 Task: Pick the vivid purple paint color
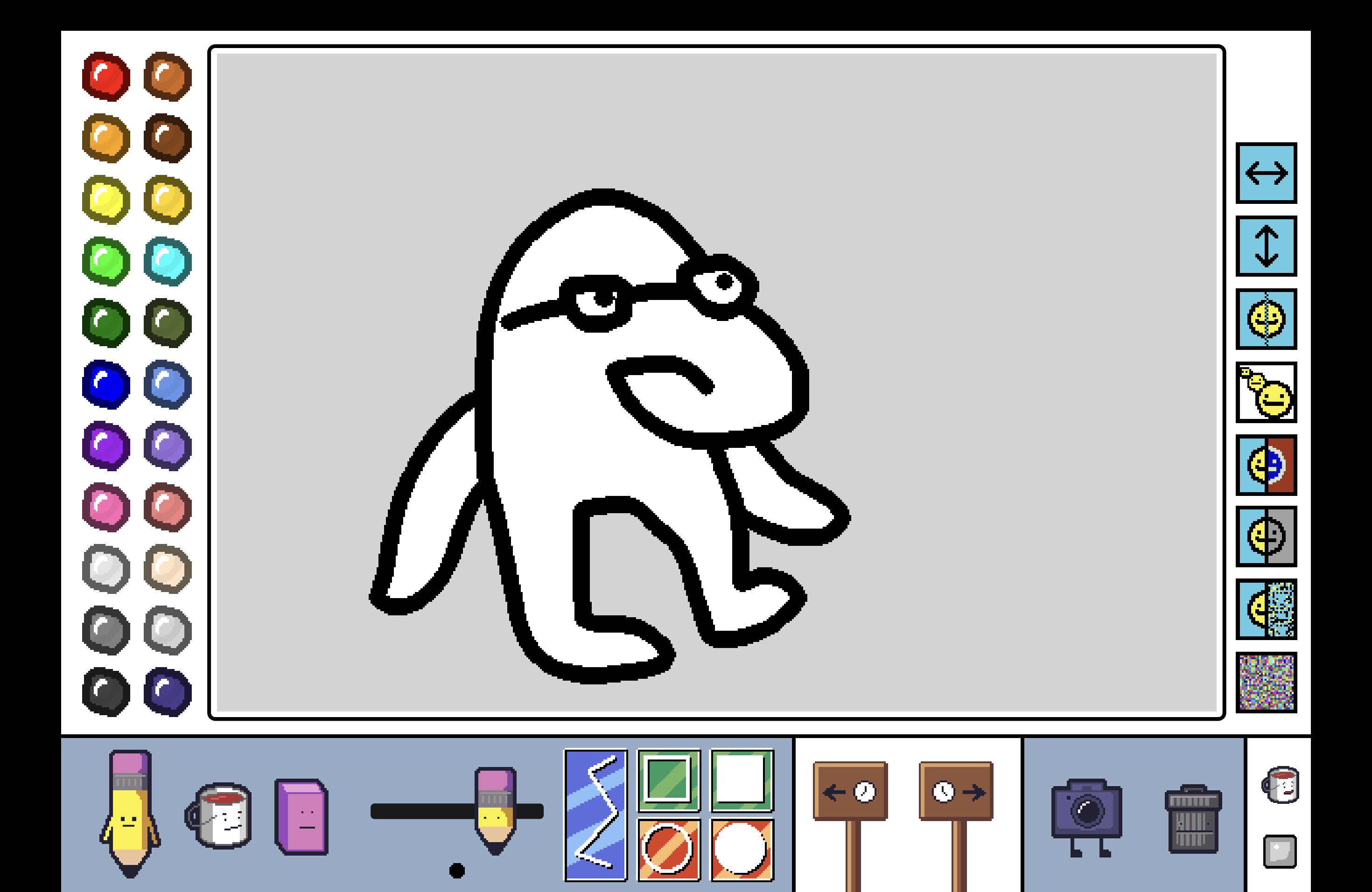point(106,446)
